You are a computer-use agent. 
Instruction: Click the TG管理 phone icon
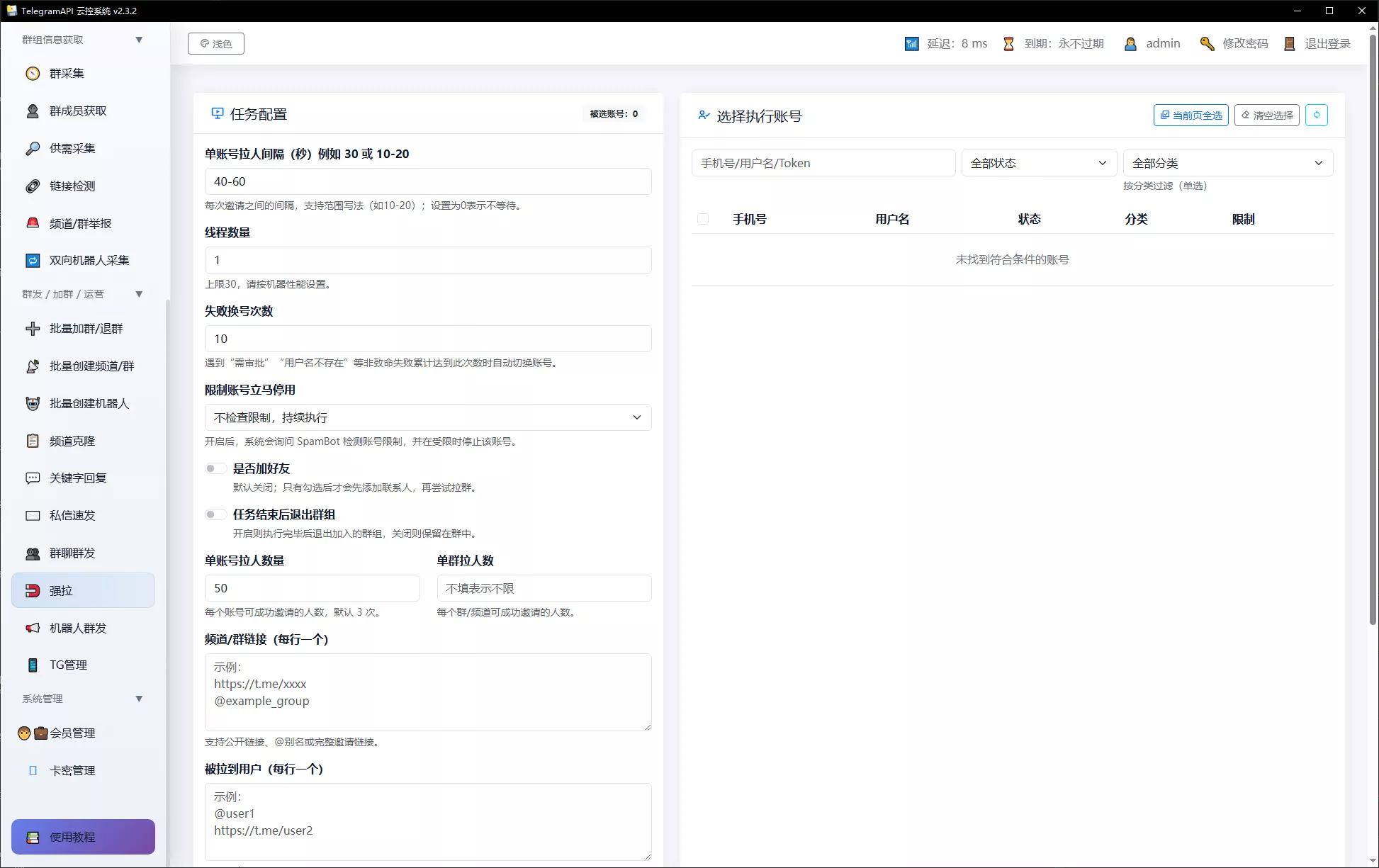tap(33, 665)
